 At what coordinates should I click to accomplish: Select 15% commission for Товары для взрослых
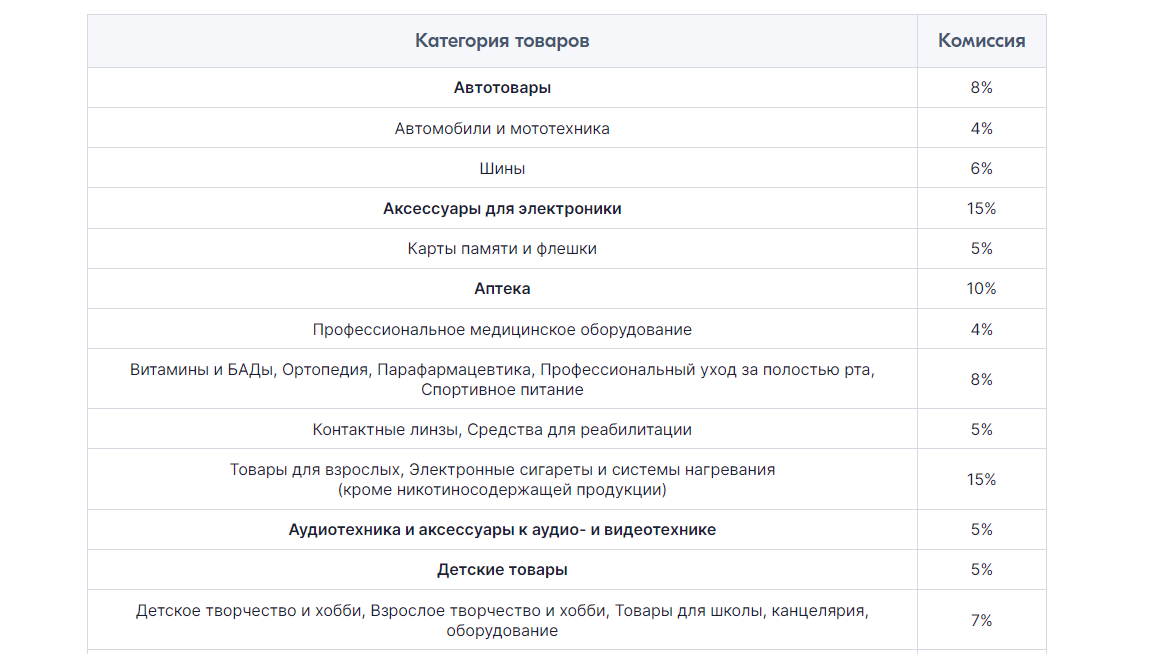[981, 479]
